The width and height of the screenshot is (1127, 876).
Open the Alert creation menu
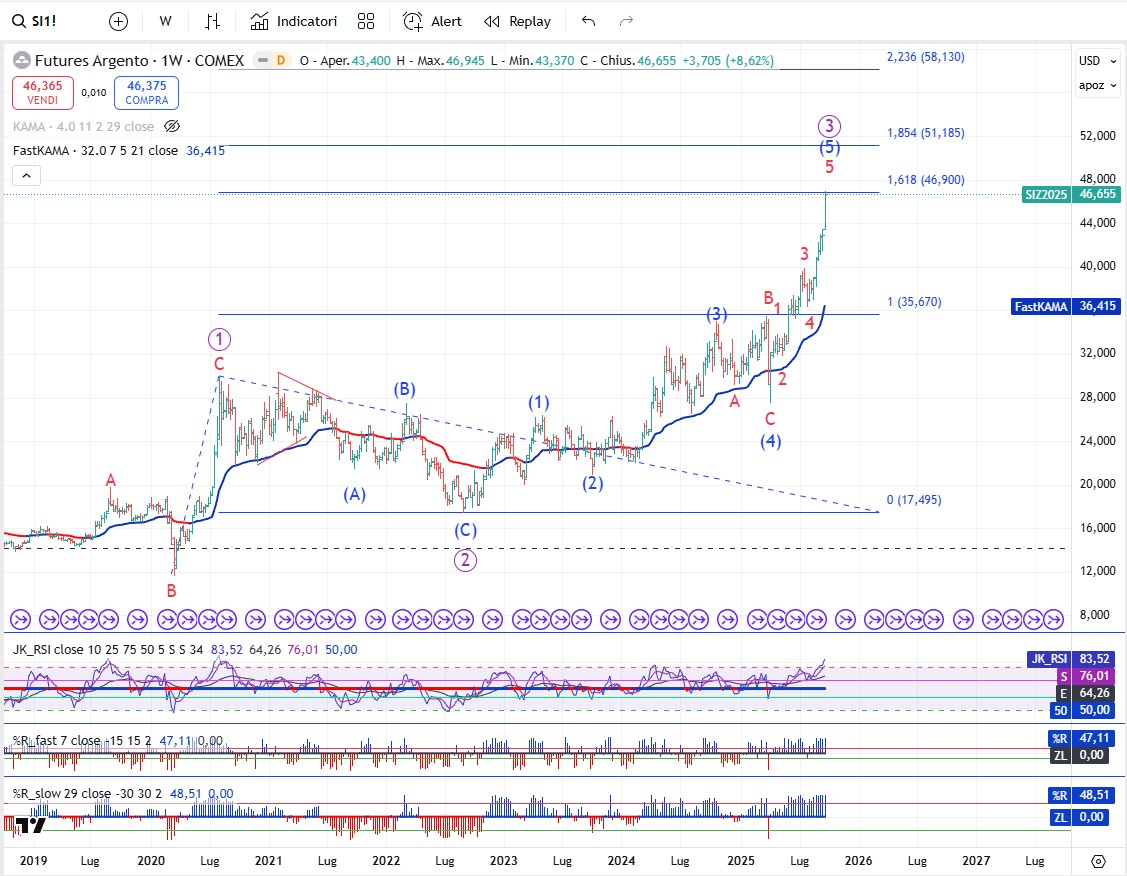pyautogui.click(x=432, y=21)
